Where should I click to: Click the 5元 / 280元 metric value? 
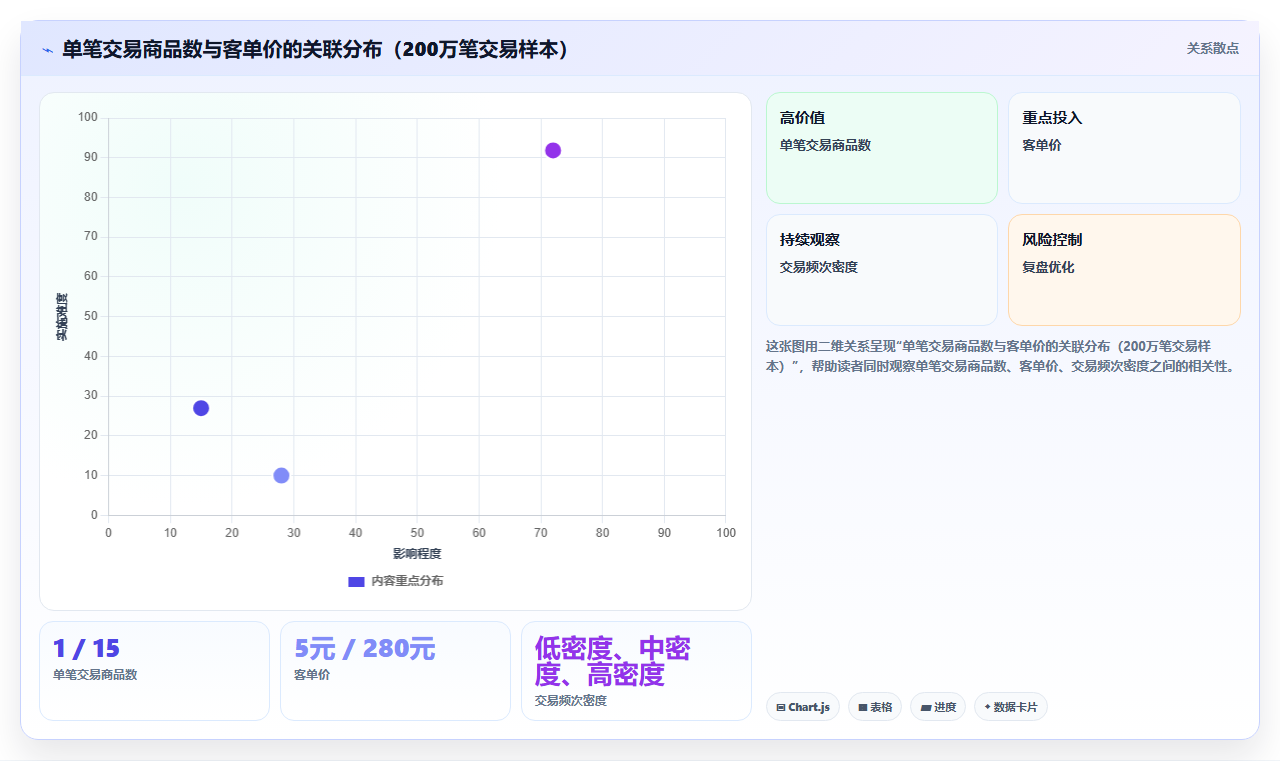(x=365, y=649)
